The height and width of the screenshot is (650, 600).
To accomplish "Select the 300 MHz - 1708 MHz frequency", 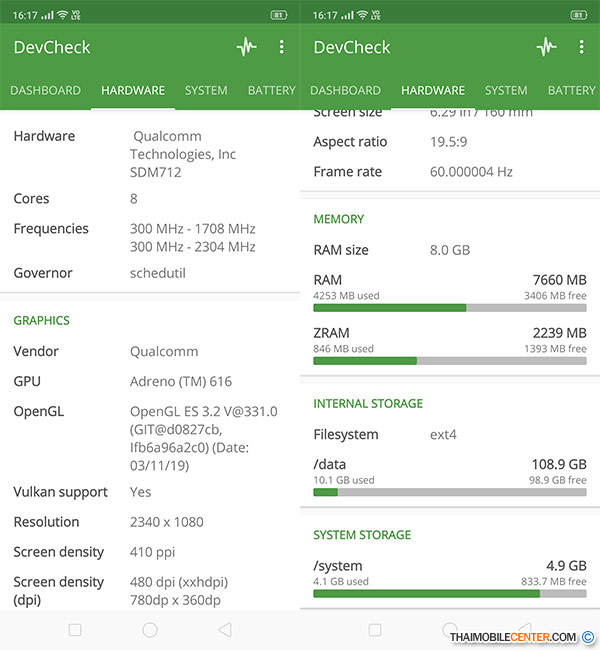I will pos(193,228).
